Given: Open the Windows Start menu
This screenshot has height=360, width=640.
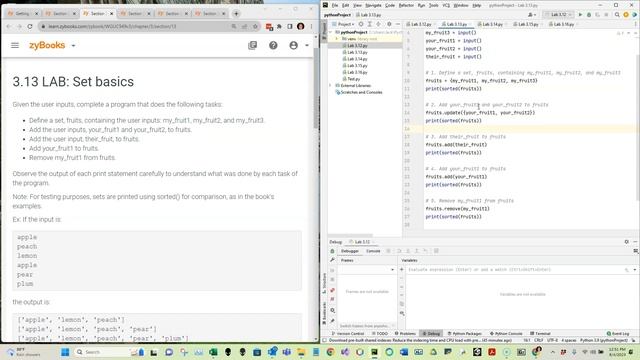Looking at the screenshot, I should [x=65, y=352].
